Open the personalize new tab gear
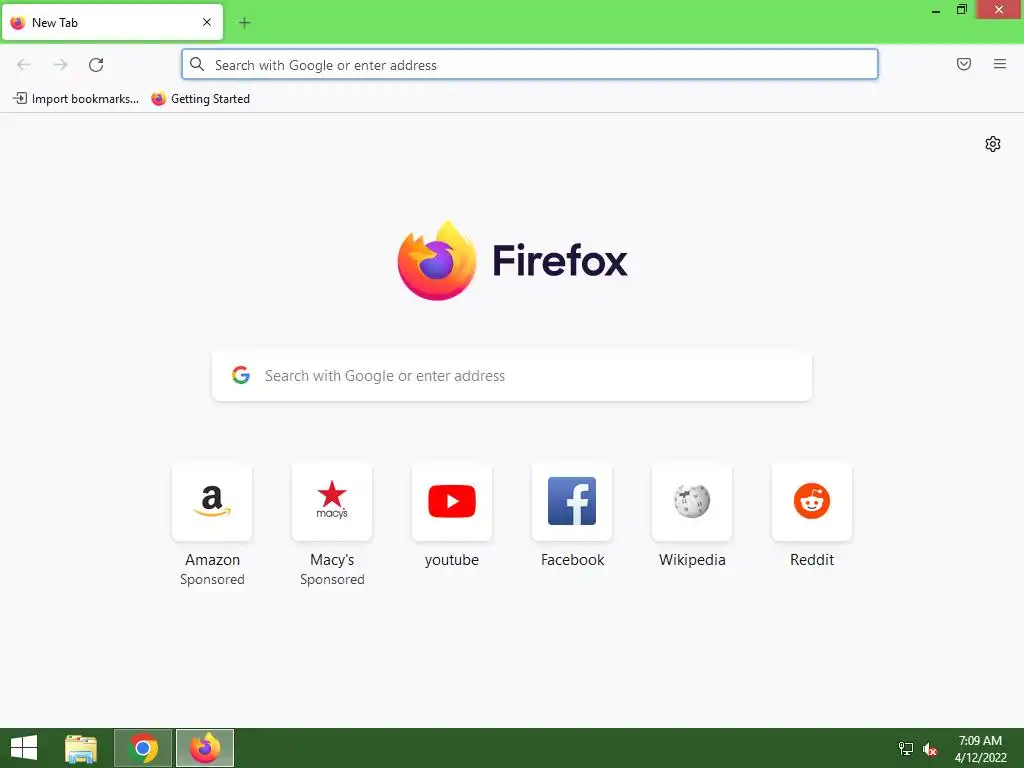Screen dimensions: 1024x768 (993, 144)
